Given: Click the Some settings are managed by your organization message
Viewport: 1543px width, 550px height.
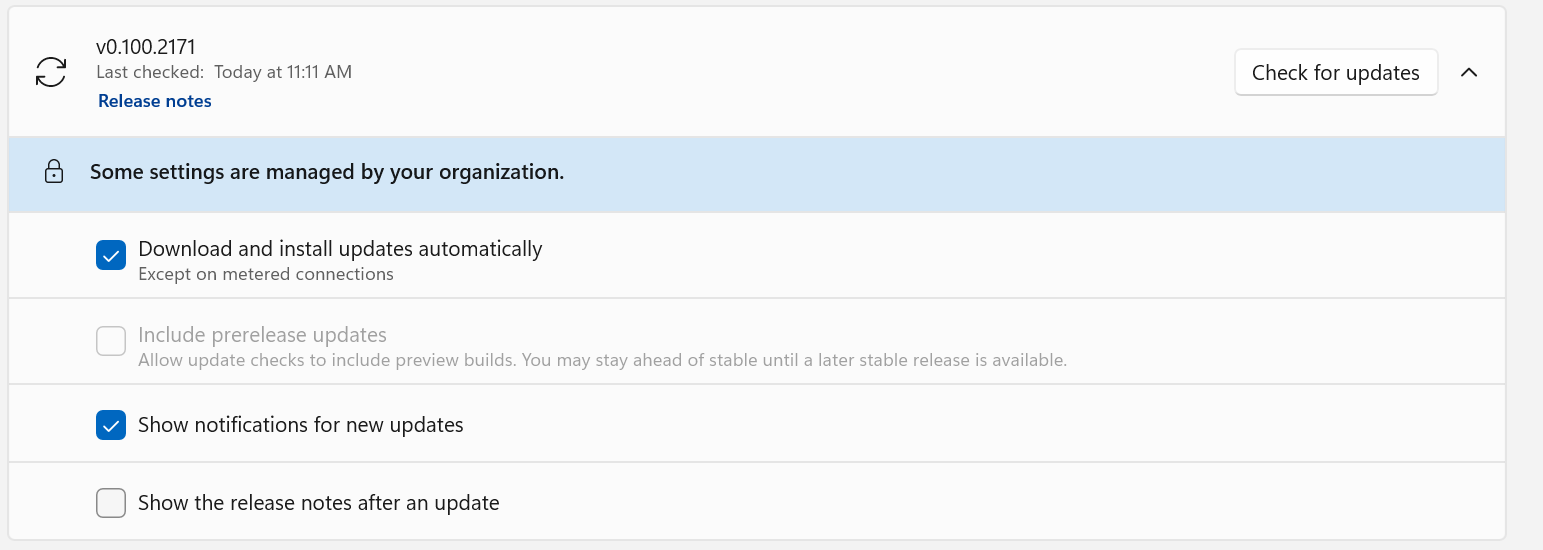Looking at the screenshot, I should coord(327,172).
